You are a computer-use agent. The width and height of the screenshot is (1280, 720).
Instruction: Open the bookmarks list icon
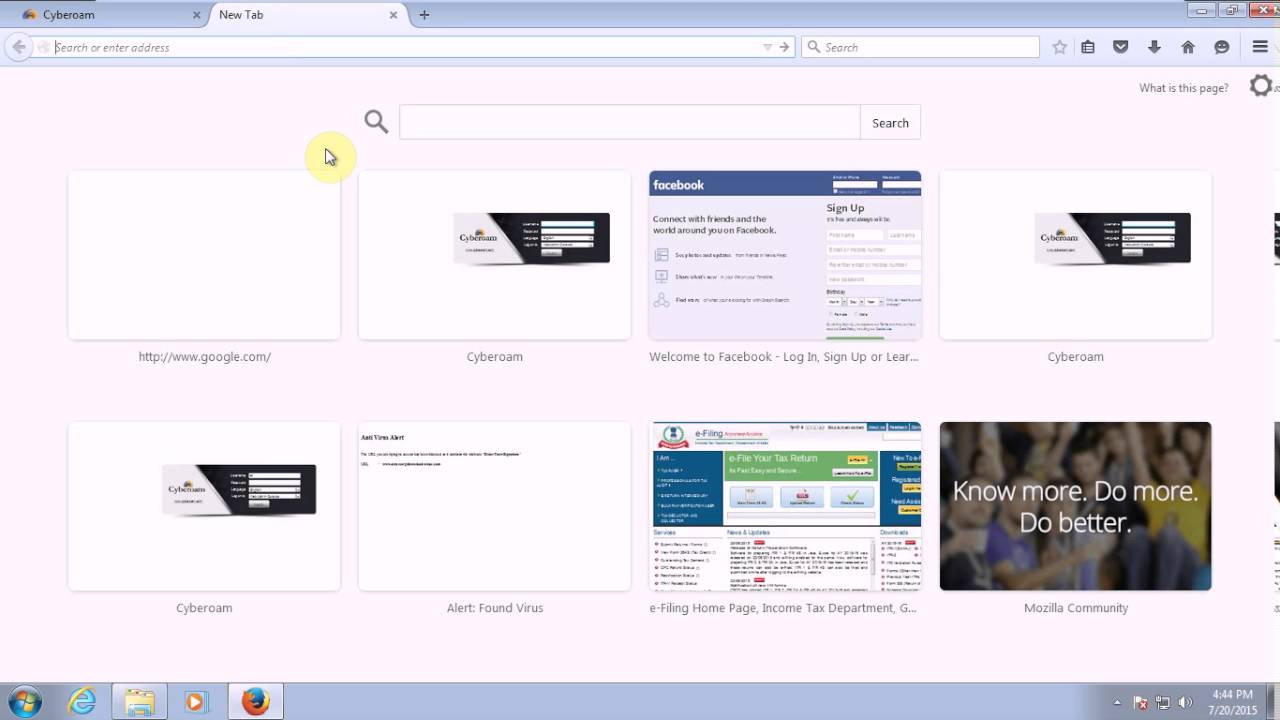[x=1088, y=47]
